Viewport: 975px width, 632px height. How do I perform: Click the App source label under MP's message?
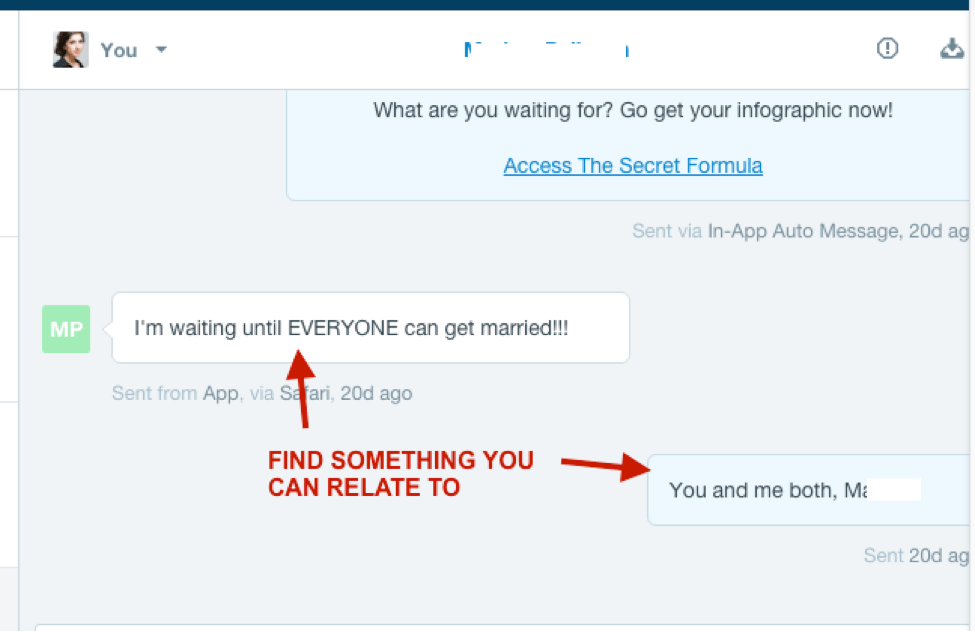pos(220,393)
